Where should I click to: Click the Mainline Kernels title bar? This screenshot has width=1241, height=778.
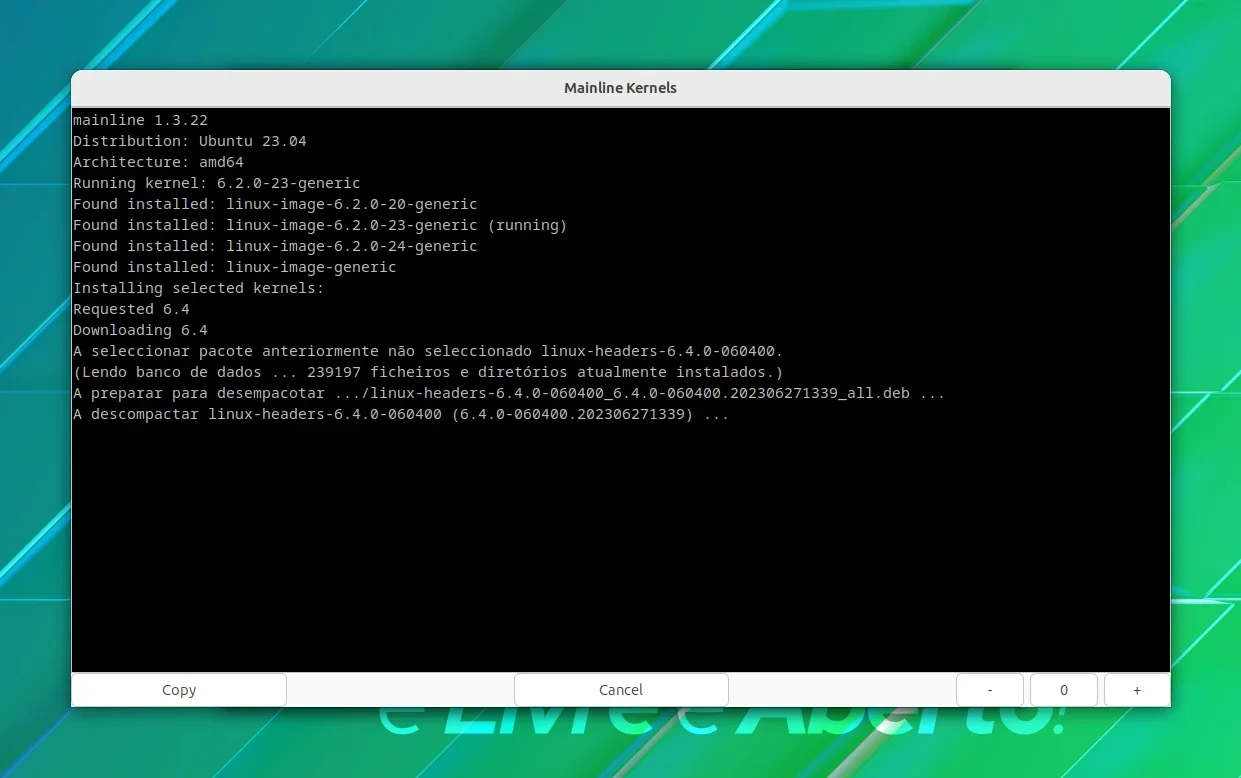620,88
